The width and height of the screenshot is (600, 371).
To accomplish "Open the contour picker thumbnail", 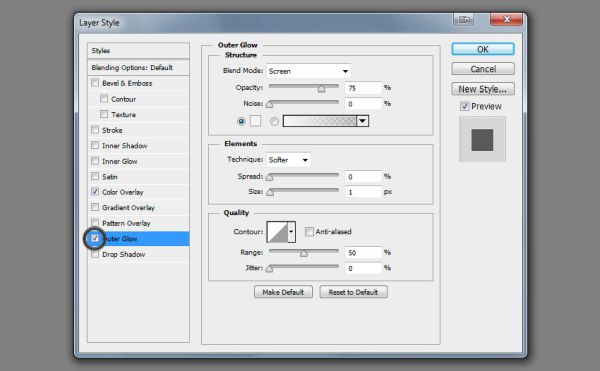I will click(277, 232).
